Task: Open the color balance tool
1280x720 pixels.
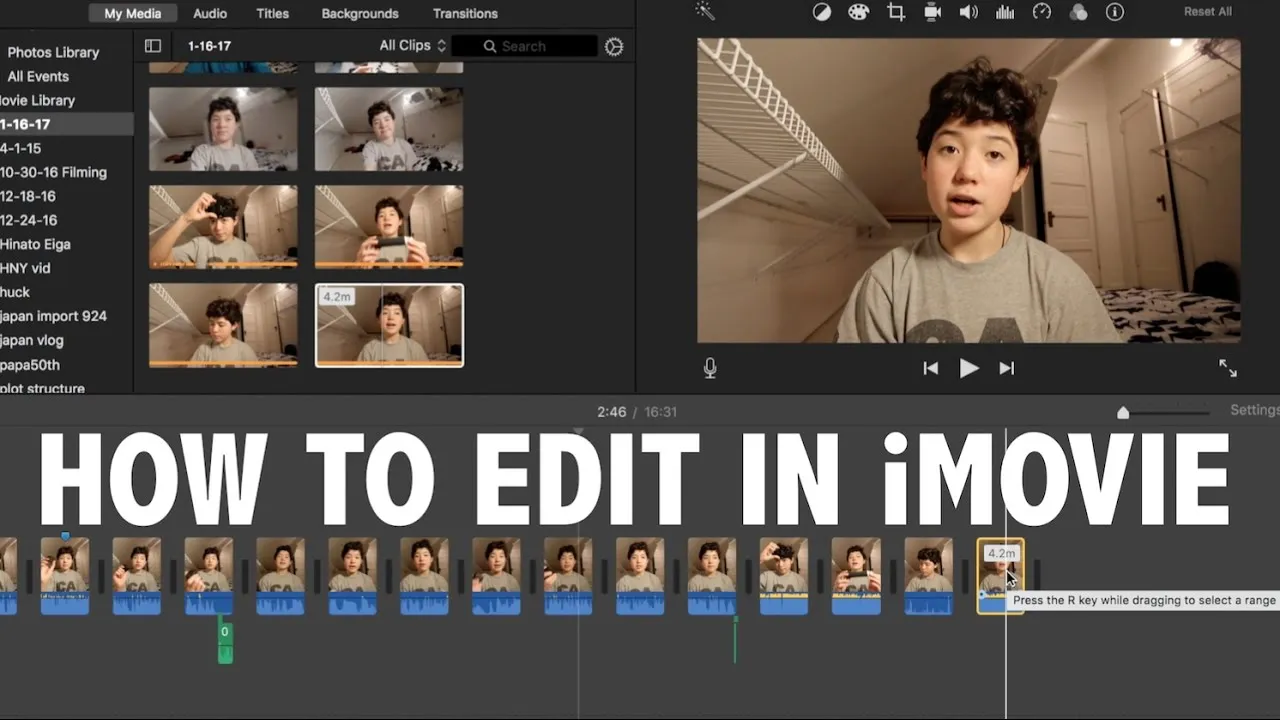Action: (821, 12)
